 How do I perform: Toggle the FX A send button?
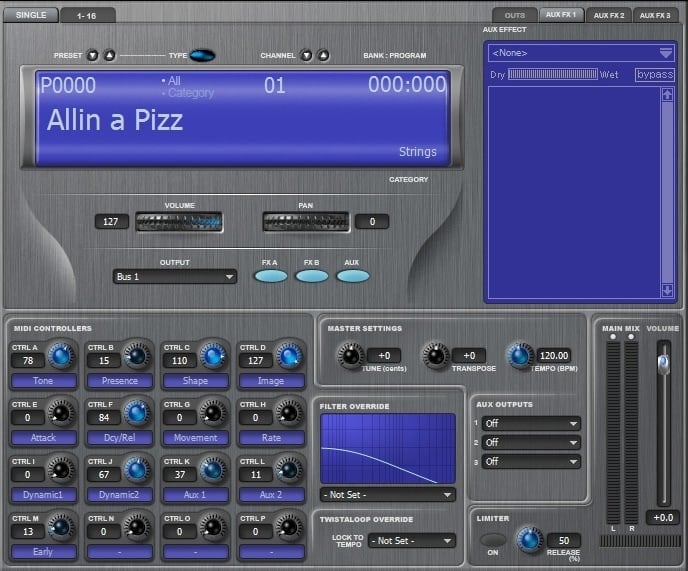[x=270, y=276]
